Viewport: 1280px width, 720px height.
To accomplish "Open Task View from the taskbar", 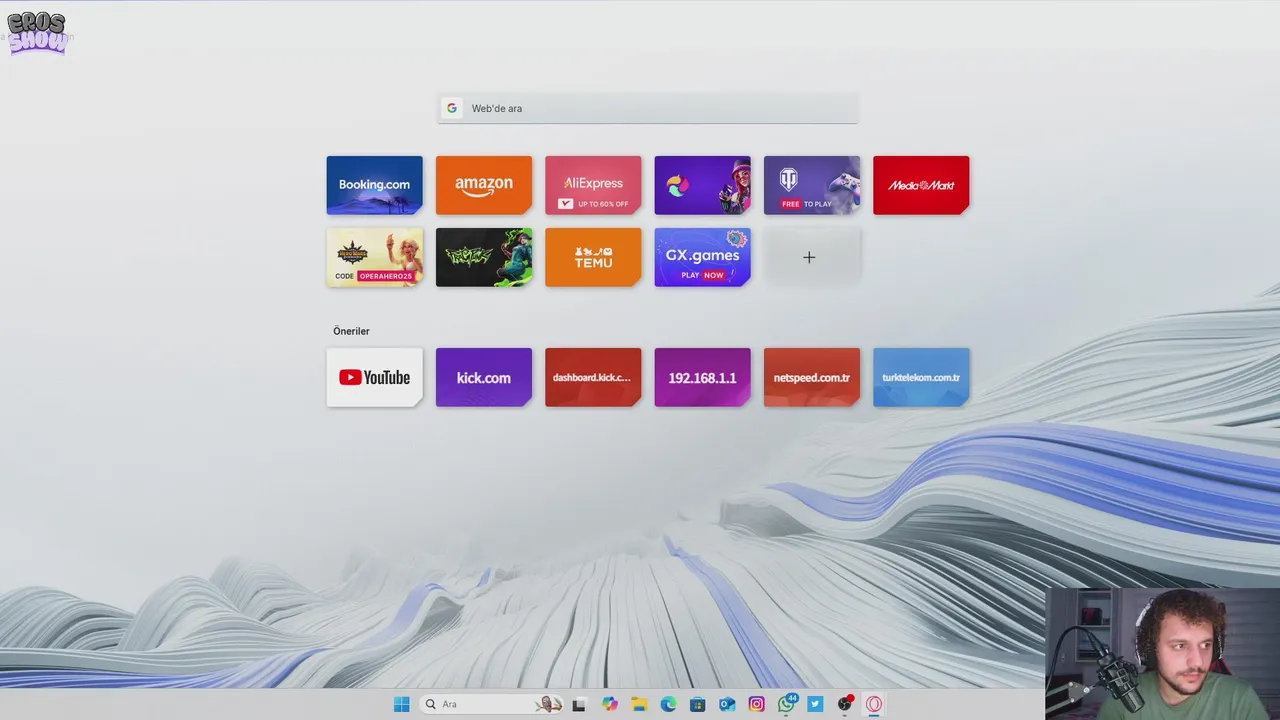I will [578, 704].
